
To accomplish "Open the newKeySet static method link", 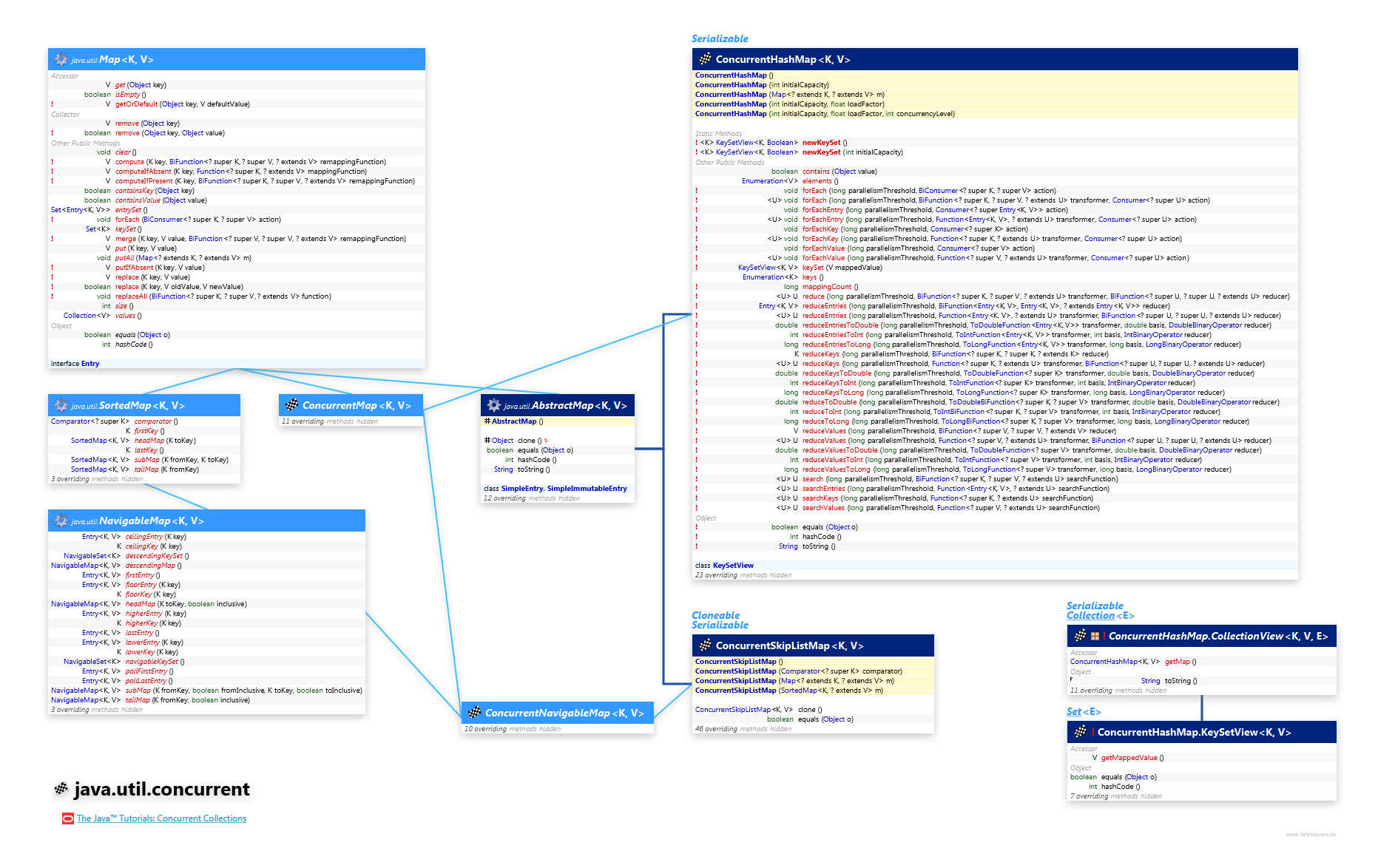I will 820,142.
